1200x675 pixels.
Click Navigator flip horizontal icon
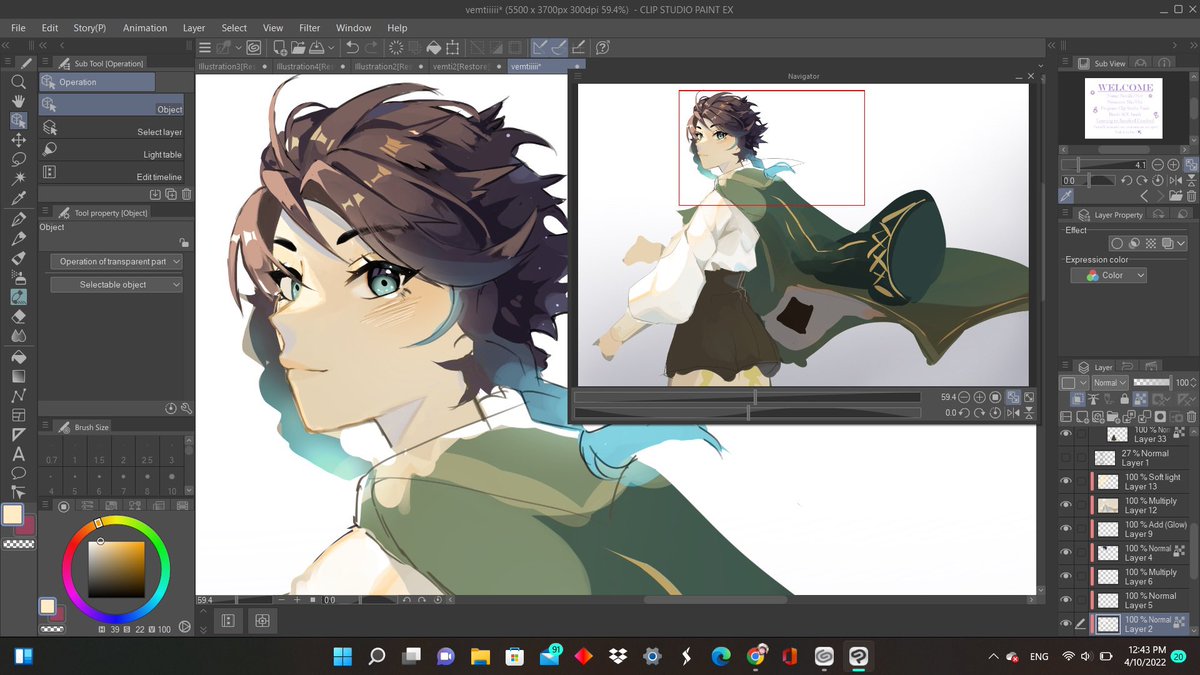coord(1014,412)
